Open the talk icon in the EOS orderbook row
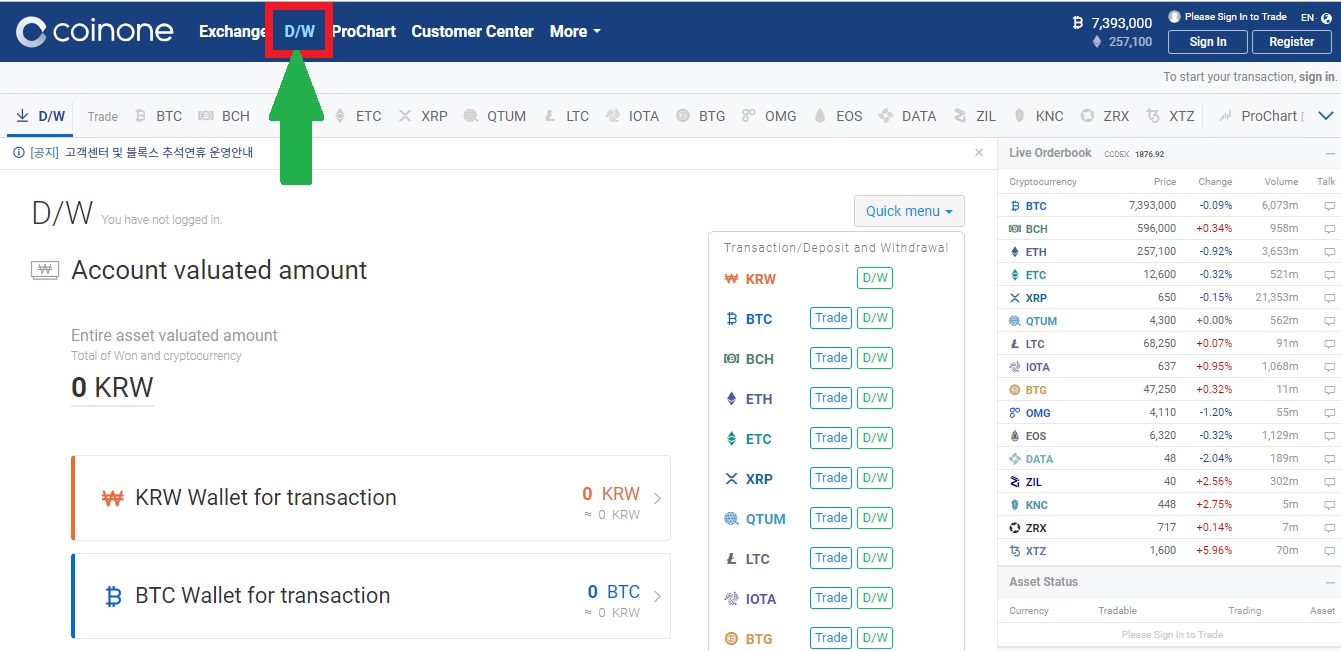 pos(1329,436)
